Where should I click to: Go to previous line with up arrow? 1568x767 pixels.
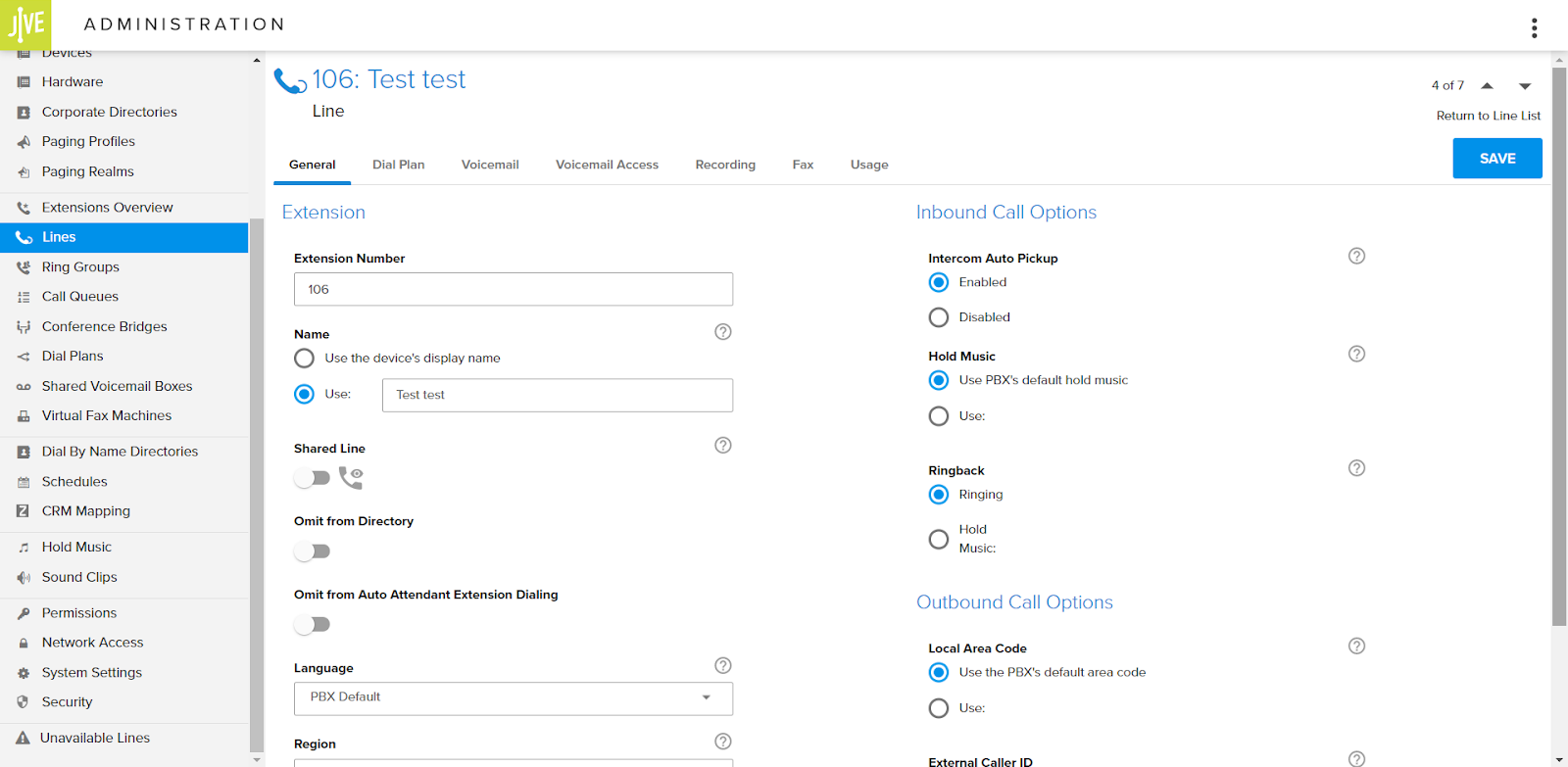(x=1488, y=86)
